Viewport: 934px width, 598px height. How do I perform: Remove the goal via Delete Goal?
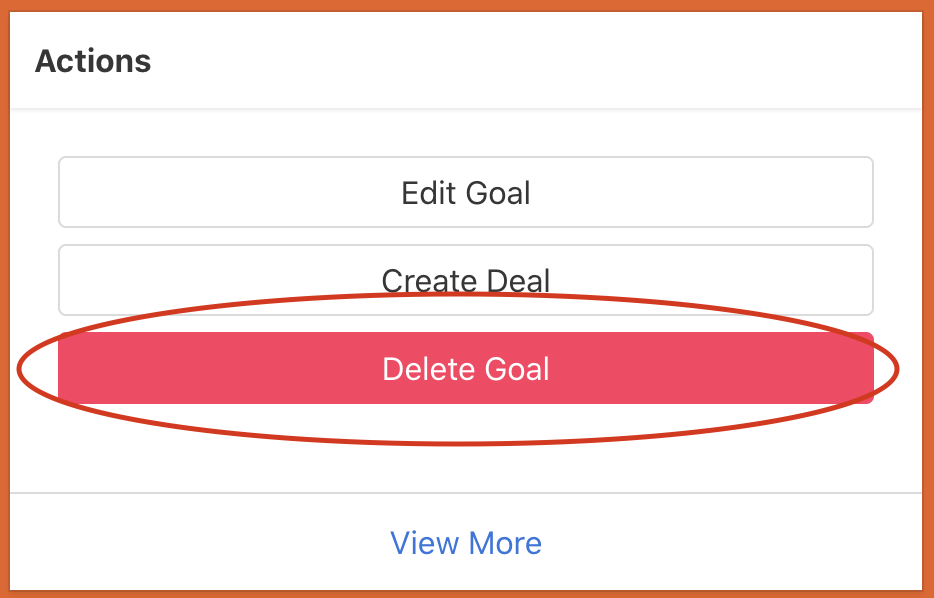[x=466, y=369]
